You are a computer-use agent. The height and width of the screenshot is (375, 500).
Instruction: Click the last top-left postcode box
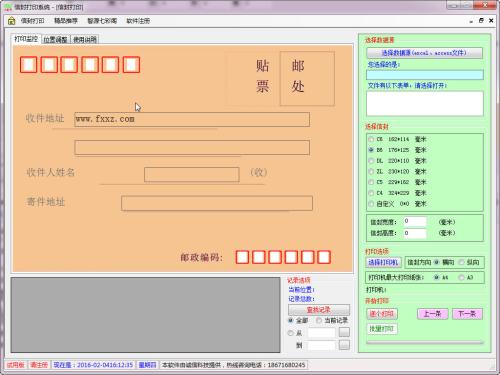[131, 65]
